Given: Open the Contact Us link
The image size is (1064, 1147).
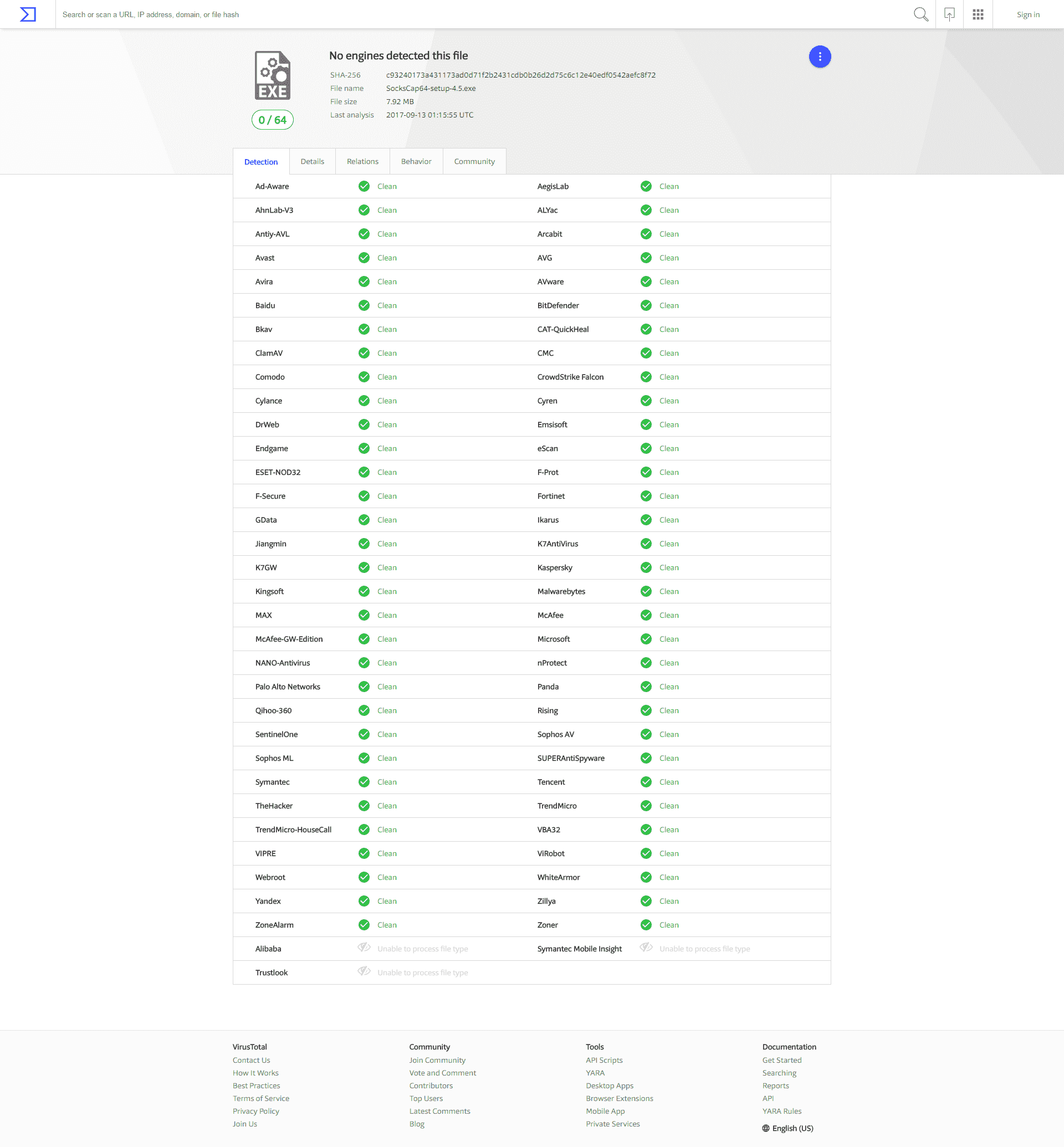Looking at the screenshot, I should pos(251,1059).
